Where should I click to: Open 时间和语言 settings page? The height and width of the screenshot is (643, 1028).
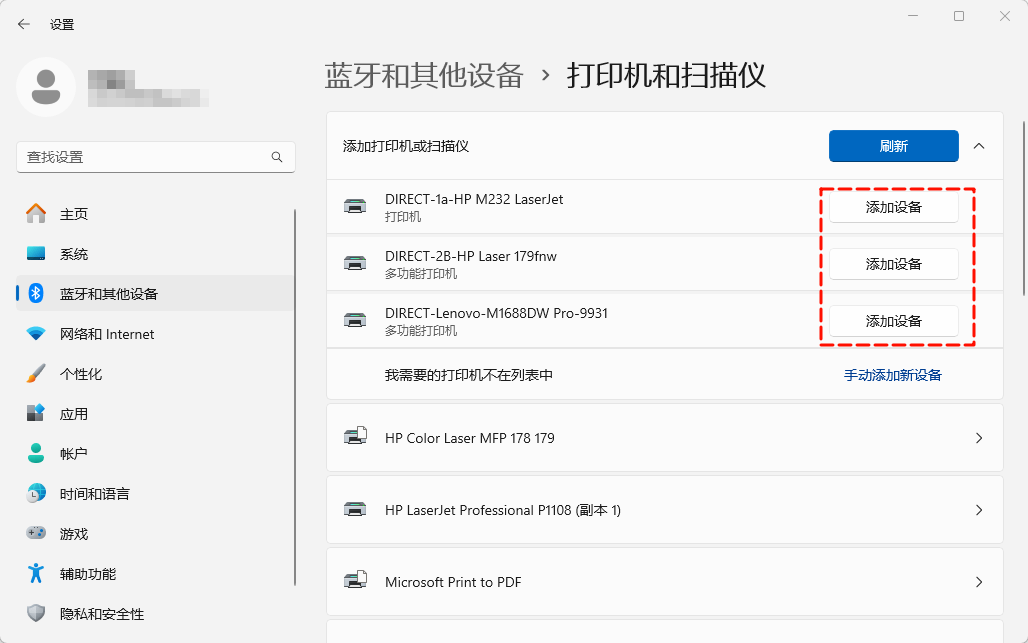click(94, 494)
